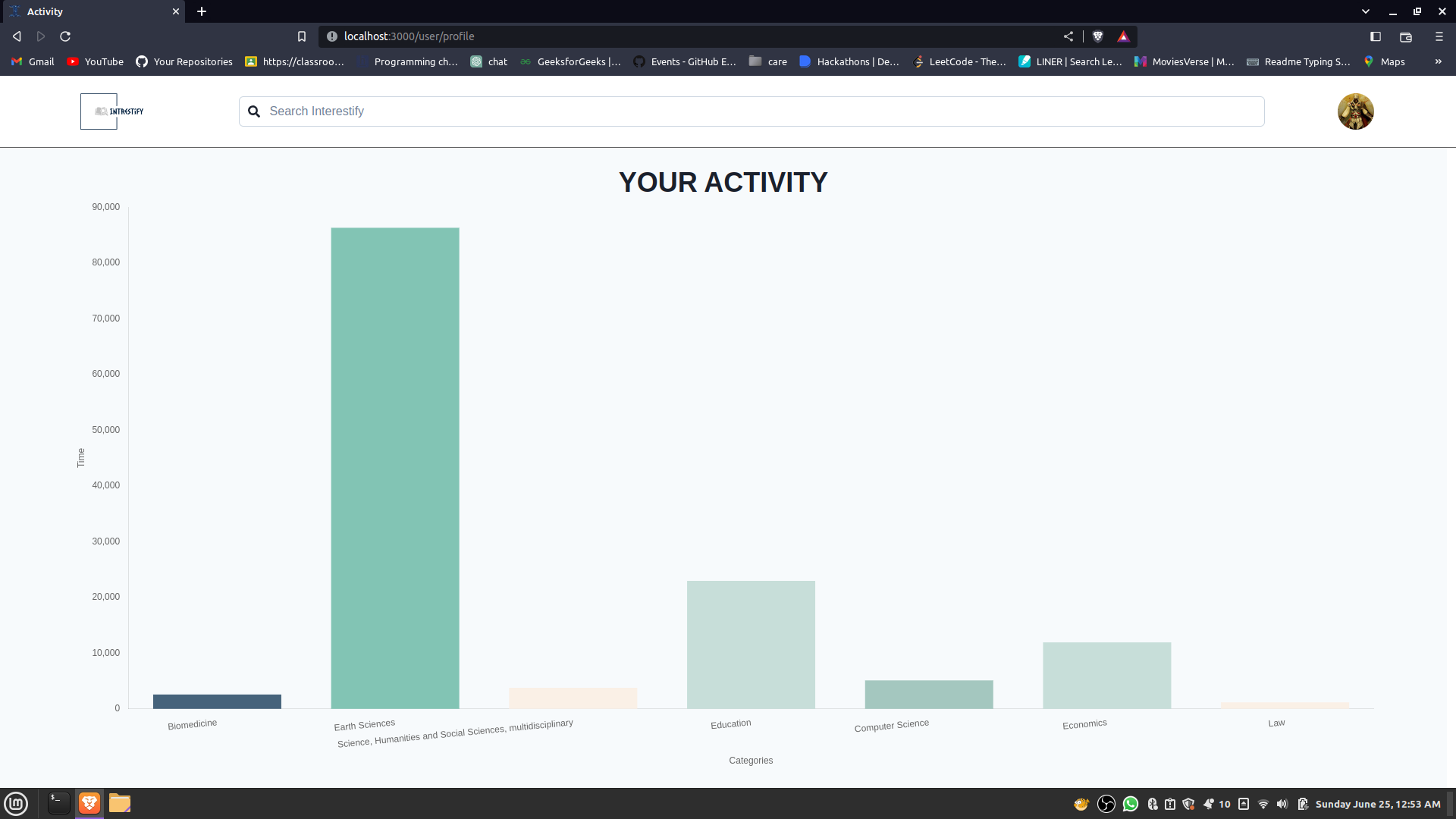This screenshot has width=1456, height=819.
Task: Click the share page icon
Action: tap(1068, 36)
